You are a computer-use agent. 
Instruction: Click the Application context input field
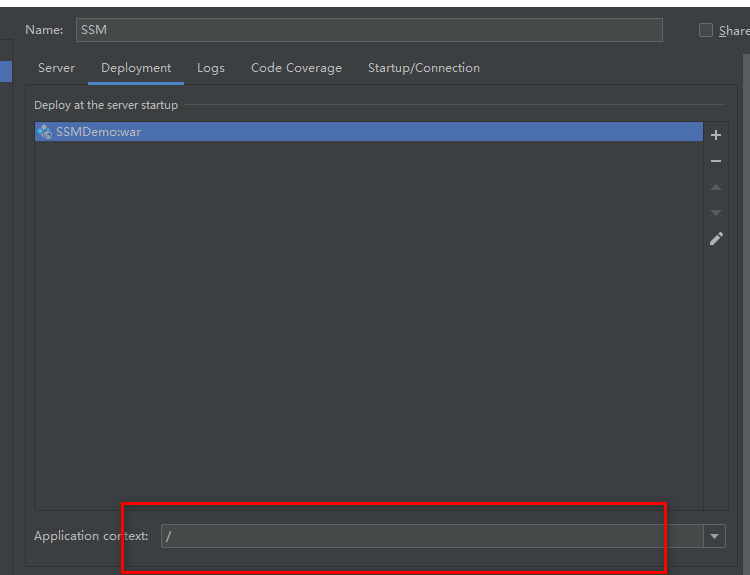pyautogui.click(x=432, y=536)
